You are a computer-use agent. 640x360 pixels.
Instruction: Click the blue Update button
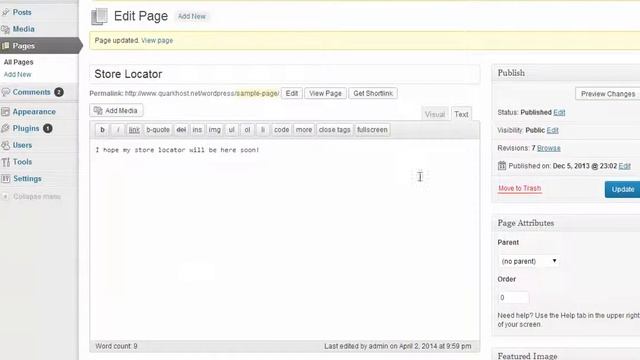622,189
